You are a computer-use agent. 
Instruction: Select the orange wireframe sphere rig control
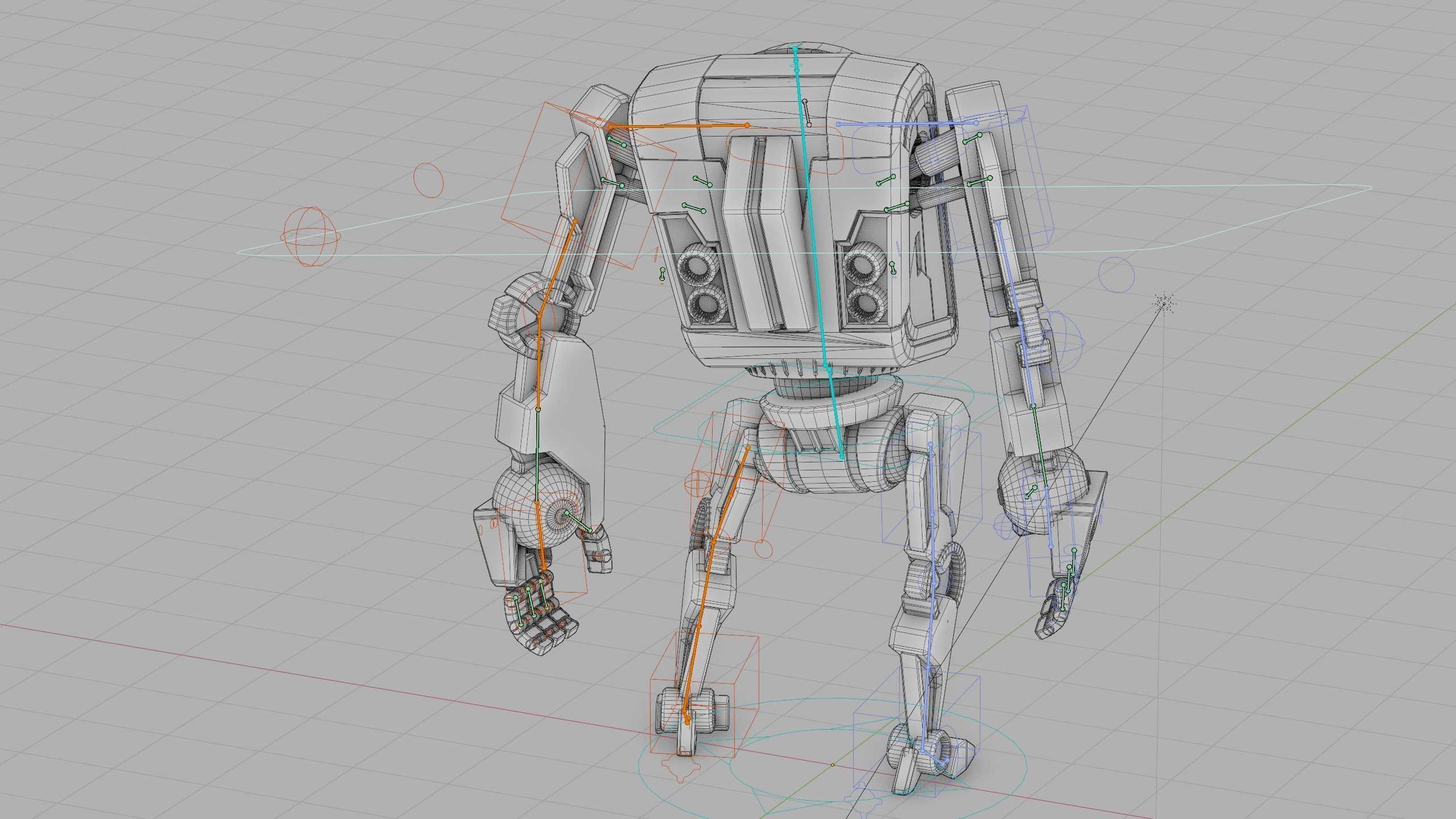[311, 237]
